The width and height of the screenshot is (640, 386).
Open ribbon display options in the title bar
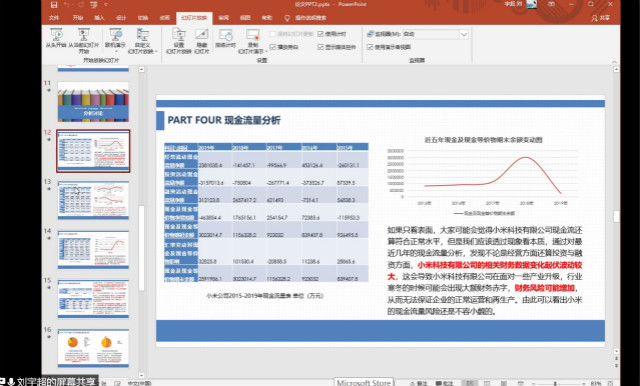[x=552, y=4]
